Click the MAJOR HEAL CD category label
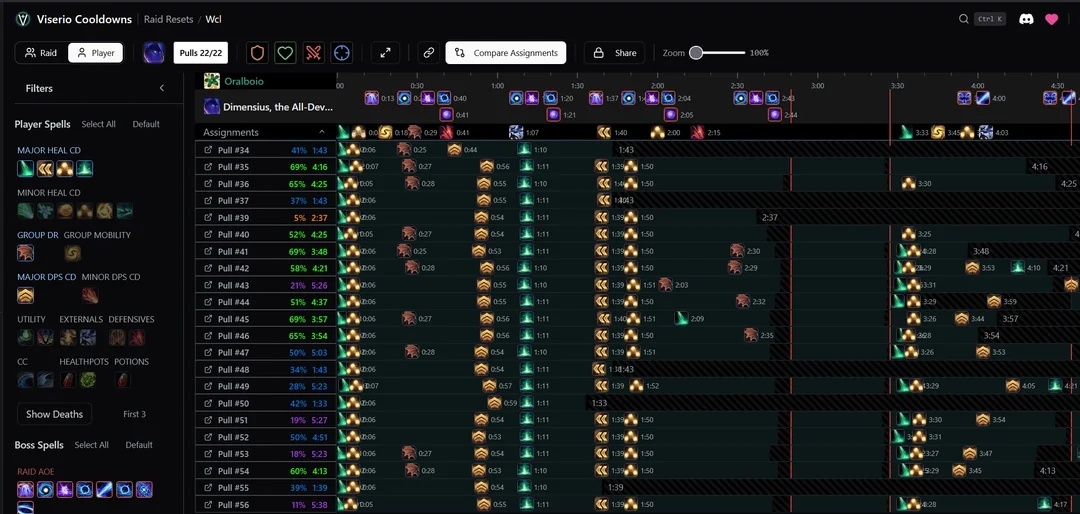This screenshot has width=1080, height=514. coord(48,150)
